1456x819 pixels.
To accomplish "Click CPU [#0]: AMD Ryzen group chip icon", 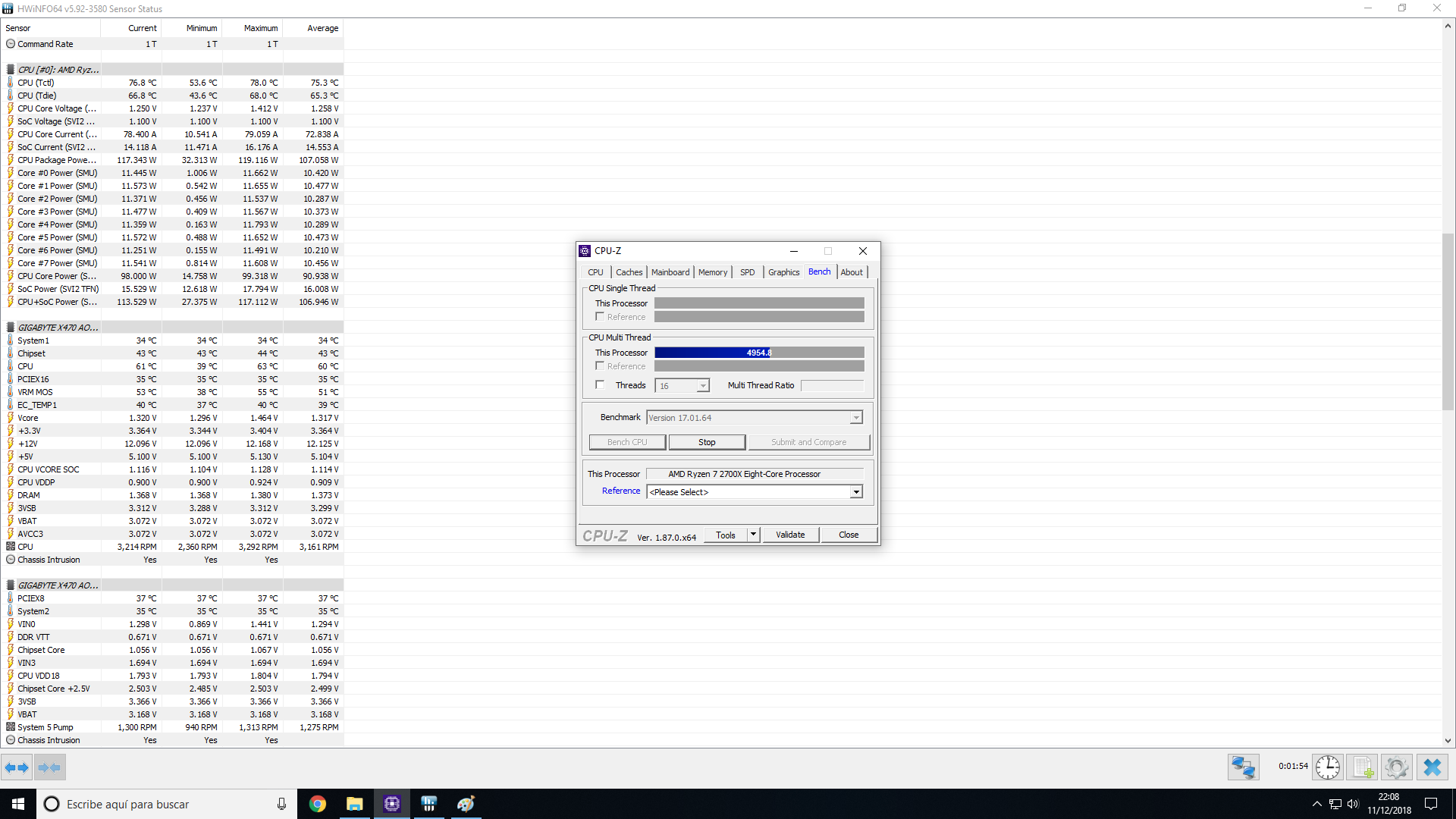I will coord(11,70).
